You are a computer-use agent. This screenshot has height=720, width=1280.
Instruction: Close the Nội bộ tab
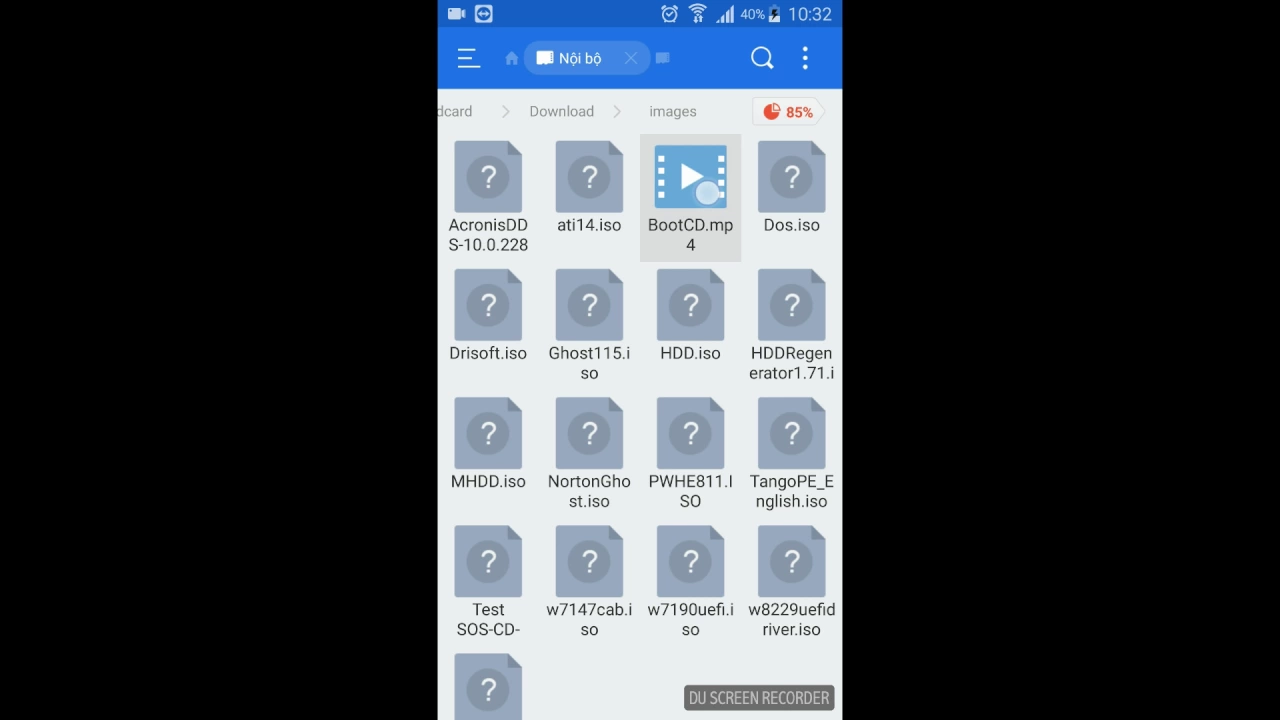(x=631, y=58)
